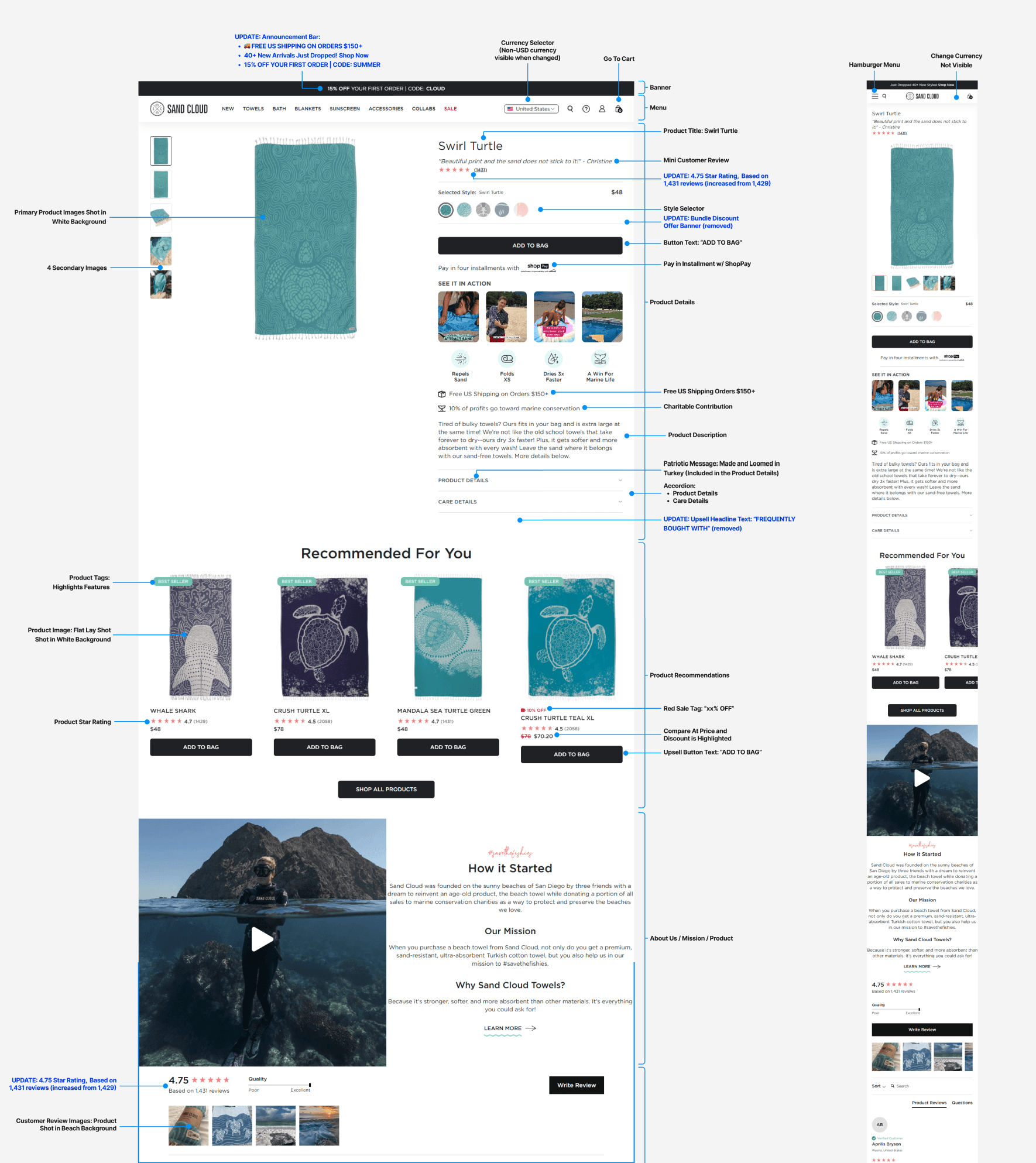The image size is (1036, 1163).
Task: Play the desktop How it Started video
Action: (x=262, y=939)
